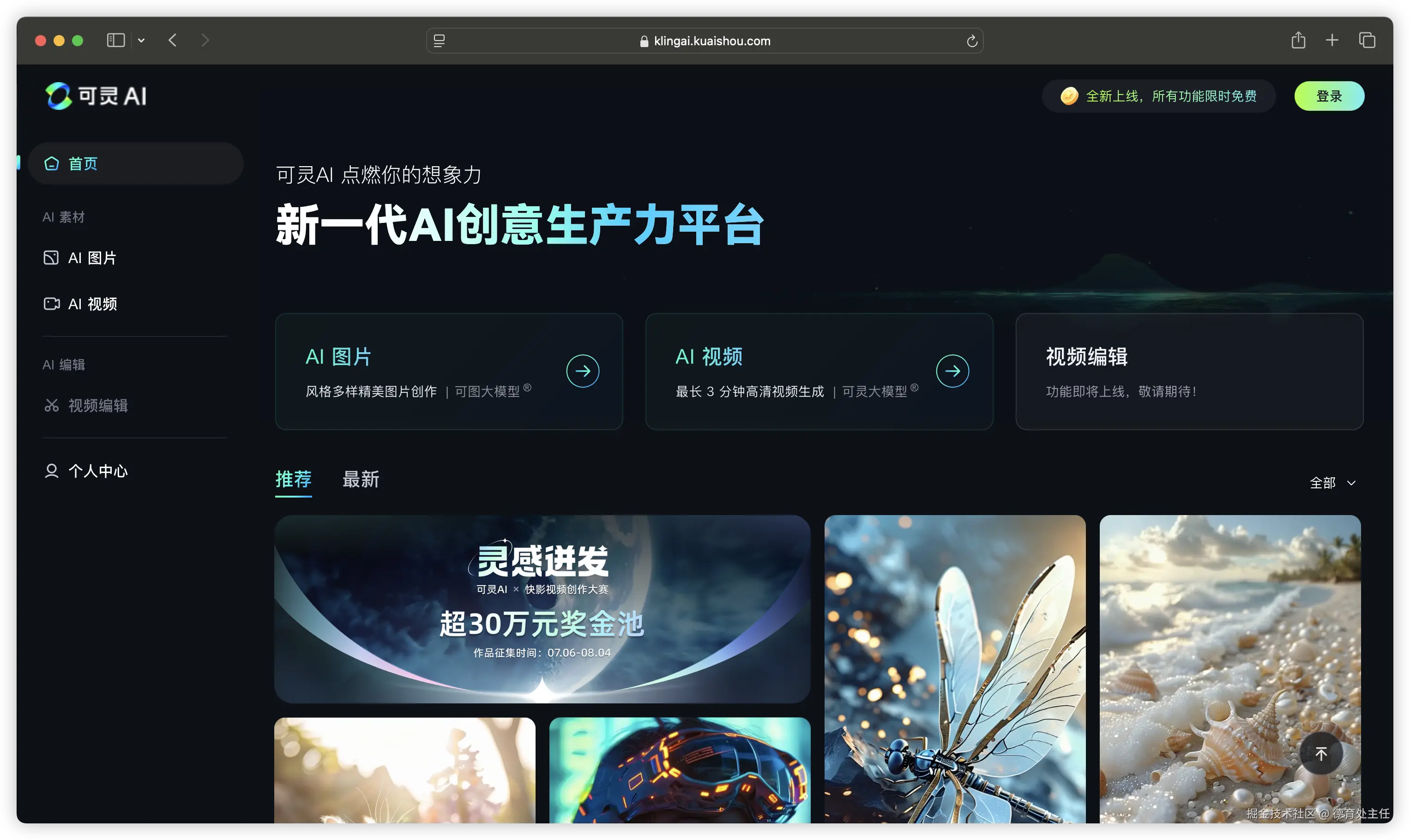Open the sidebar options chevron dropdown
This screenshot has height=840, width=1410.
(142, 40)
